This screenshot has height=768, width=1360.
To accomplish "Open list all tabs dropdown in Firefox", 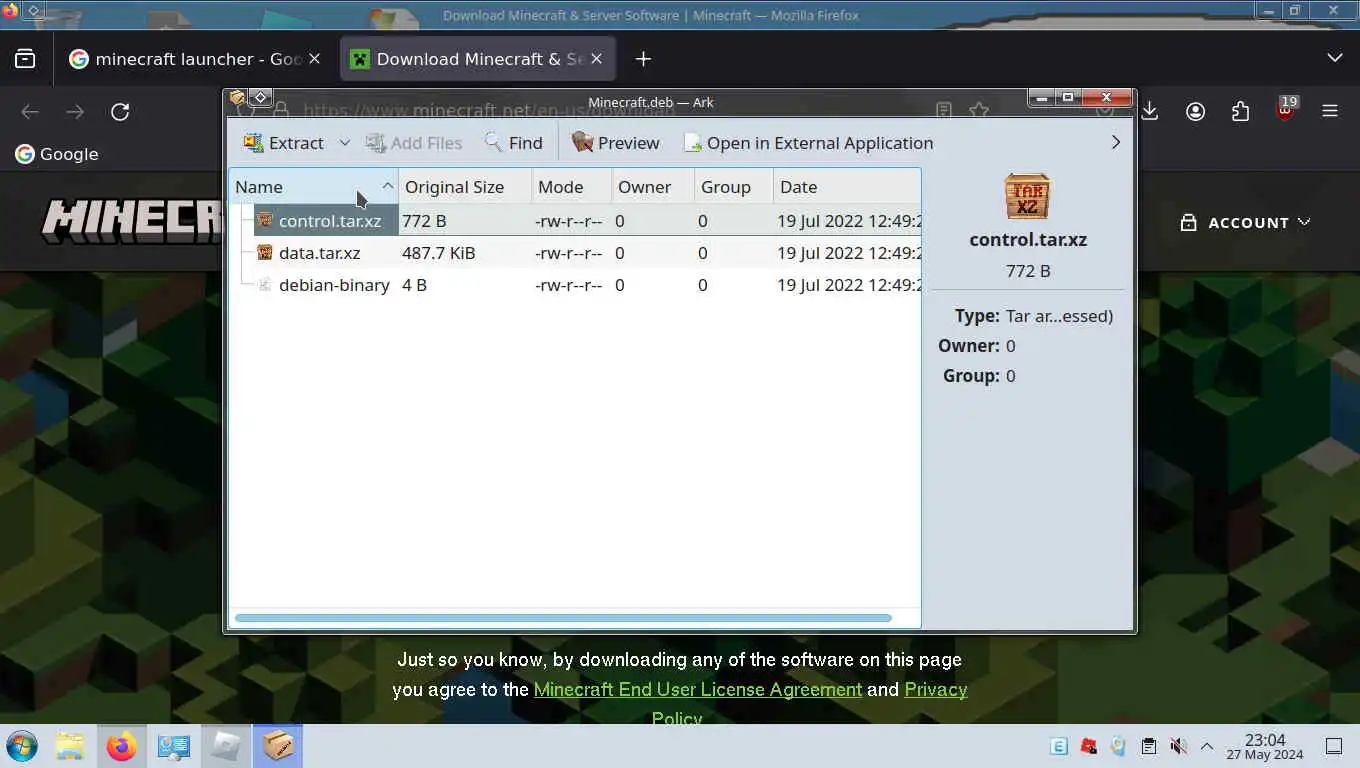I will coord(1334,59).
